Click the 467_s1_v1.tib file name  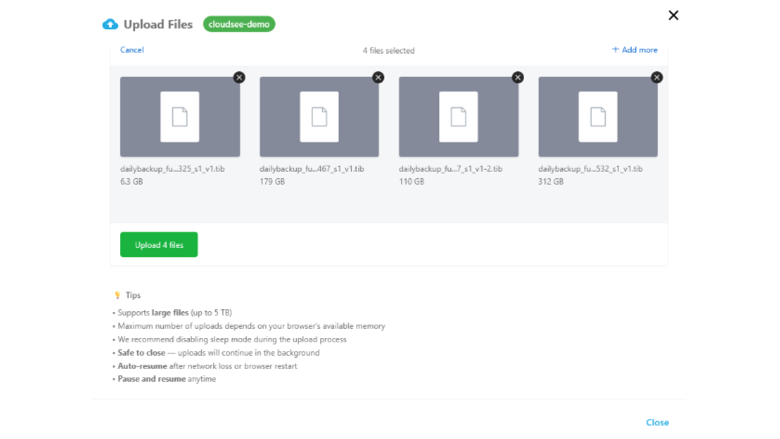click(311, 170)
